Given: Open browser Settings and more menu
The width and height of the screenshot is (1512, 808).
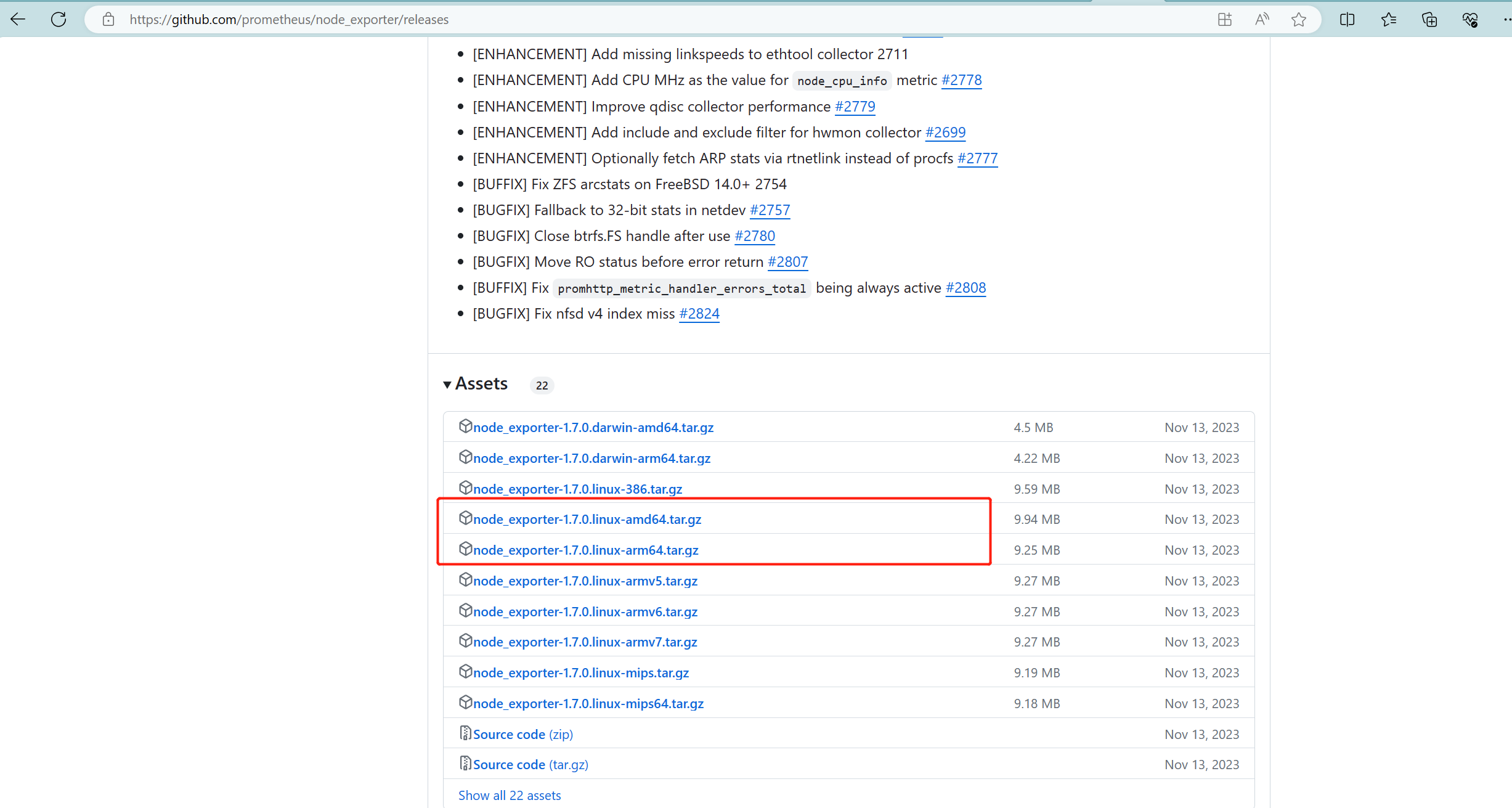Looking at the screenshot, I should [x=1506, y=19].
